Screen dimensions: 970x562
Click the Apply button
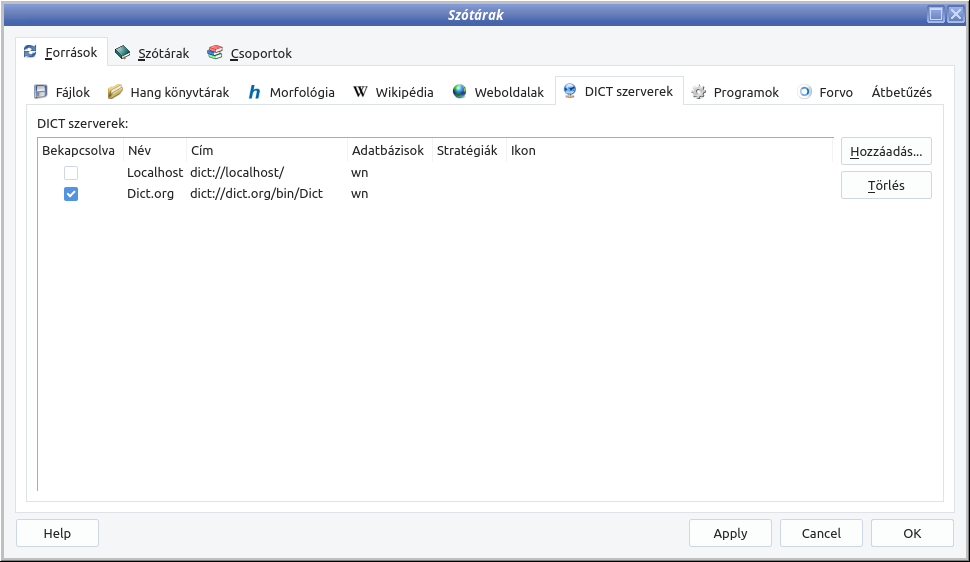pyautogui.click(x=730, y=533)
